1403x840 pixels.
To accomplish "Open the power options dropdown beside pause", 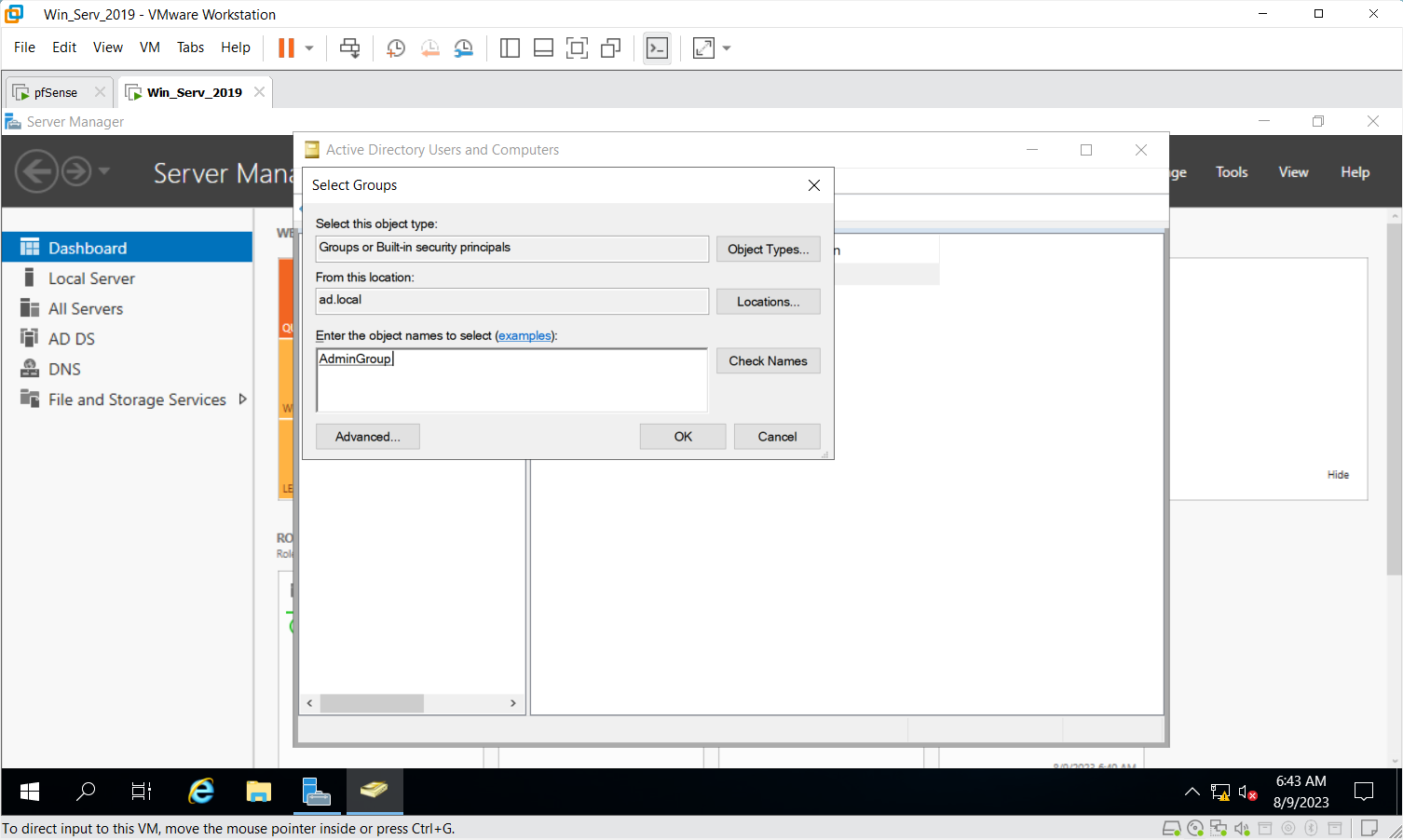I will click(x=309, y=48).
